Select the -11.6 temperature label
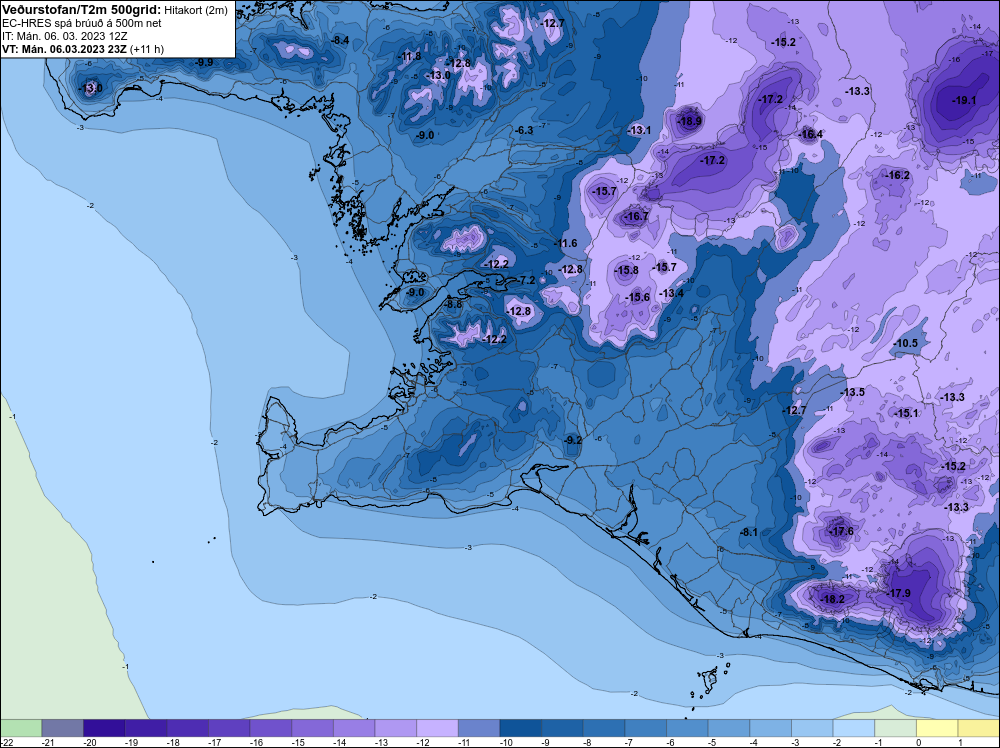Screen dimensions: 1000x748 pos(565,243)
